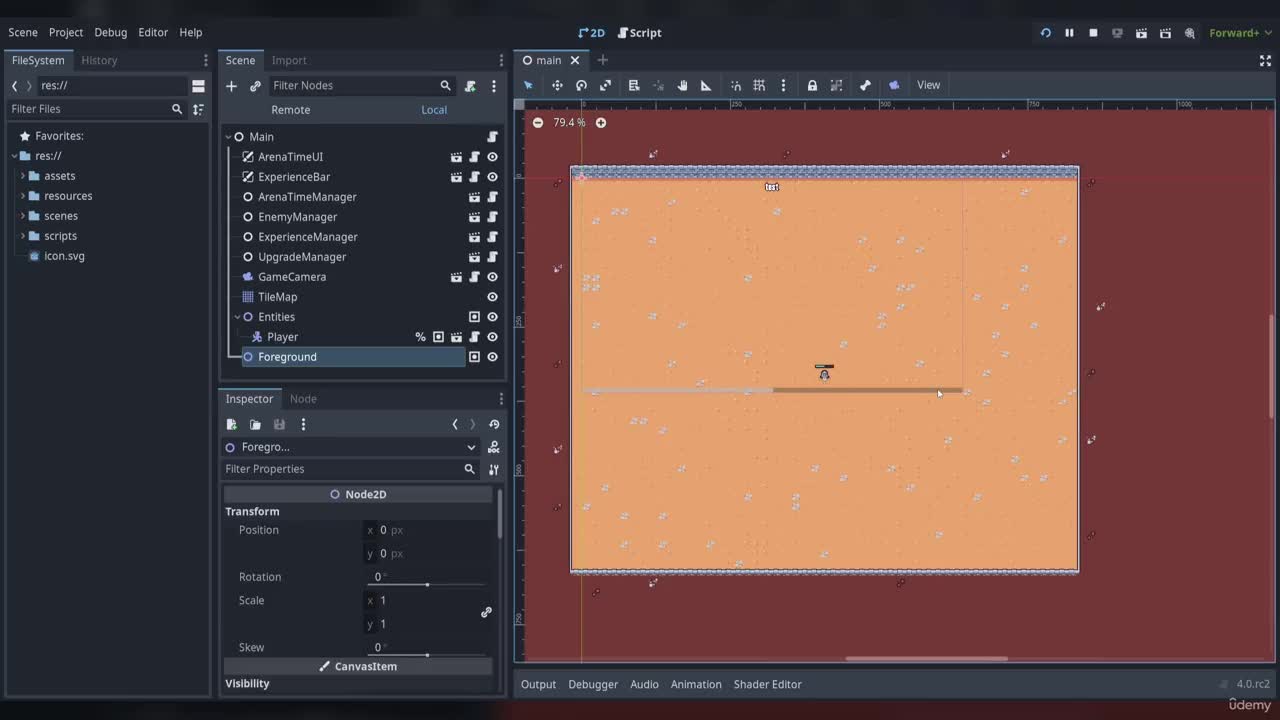Open the Project menu
Image resolution: width=1280 pixels, height=720 pixels.
pos(66,32)
